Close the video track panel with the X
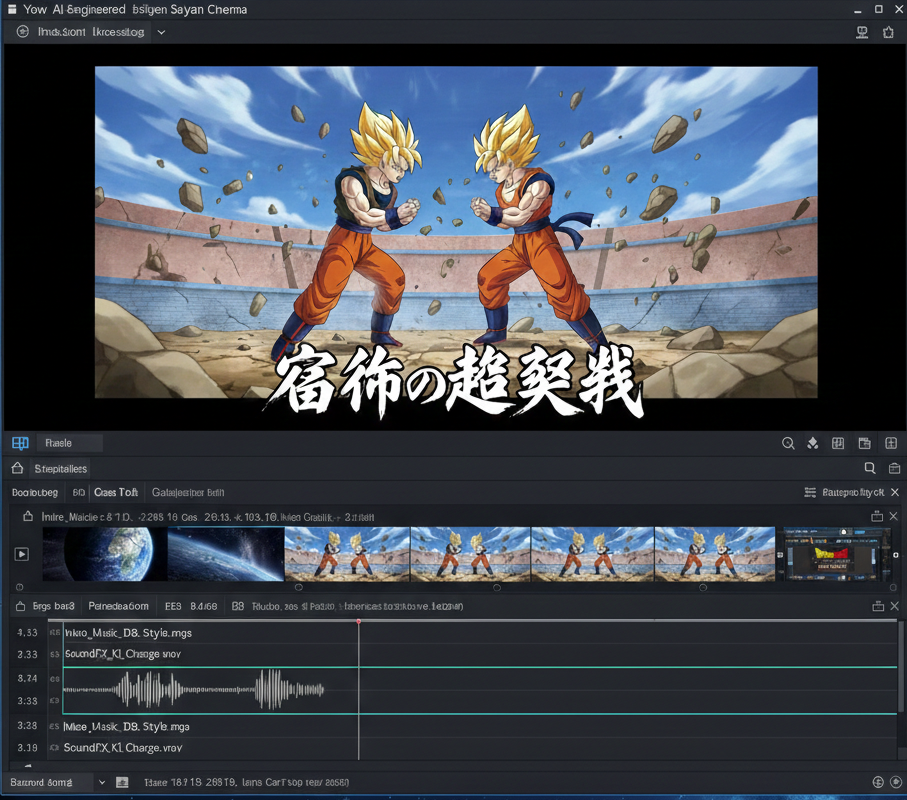This screenshot has height=800, width=907. coord(894,516)
